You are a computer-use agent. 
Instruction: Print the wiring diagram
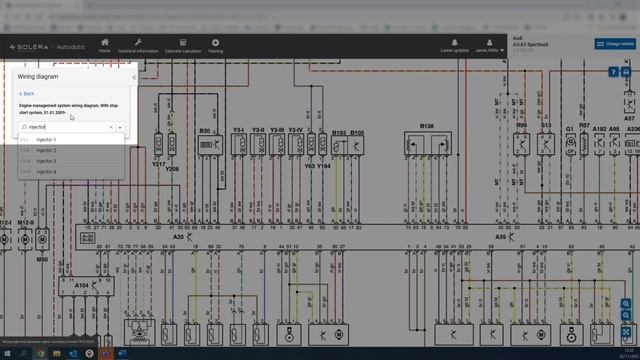pos(626,72)
